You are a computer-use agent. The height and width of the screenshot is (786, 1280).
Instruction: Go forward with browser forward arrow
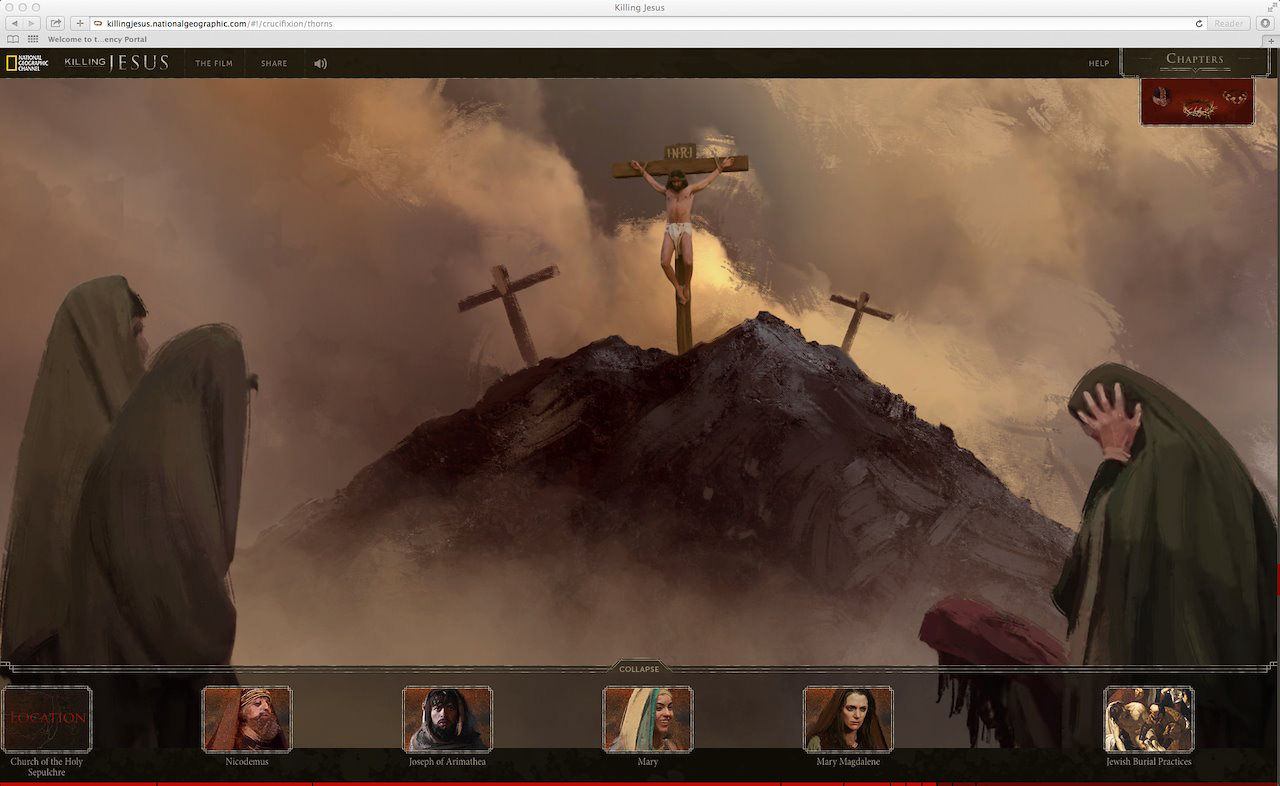(33, 23)
